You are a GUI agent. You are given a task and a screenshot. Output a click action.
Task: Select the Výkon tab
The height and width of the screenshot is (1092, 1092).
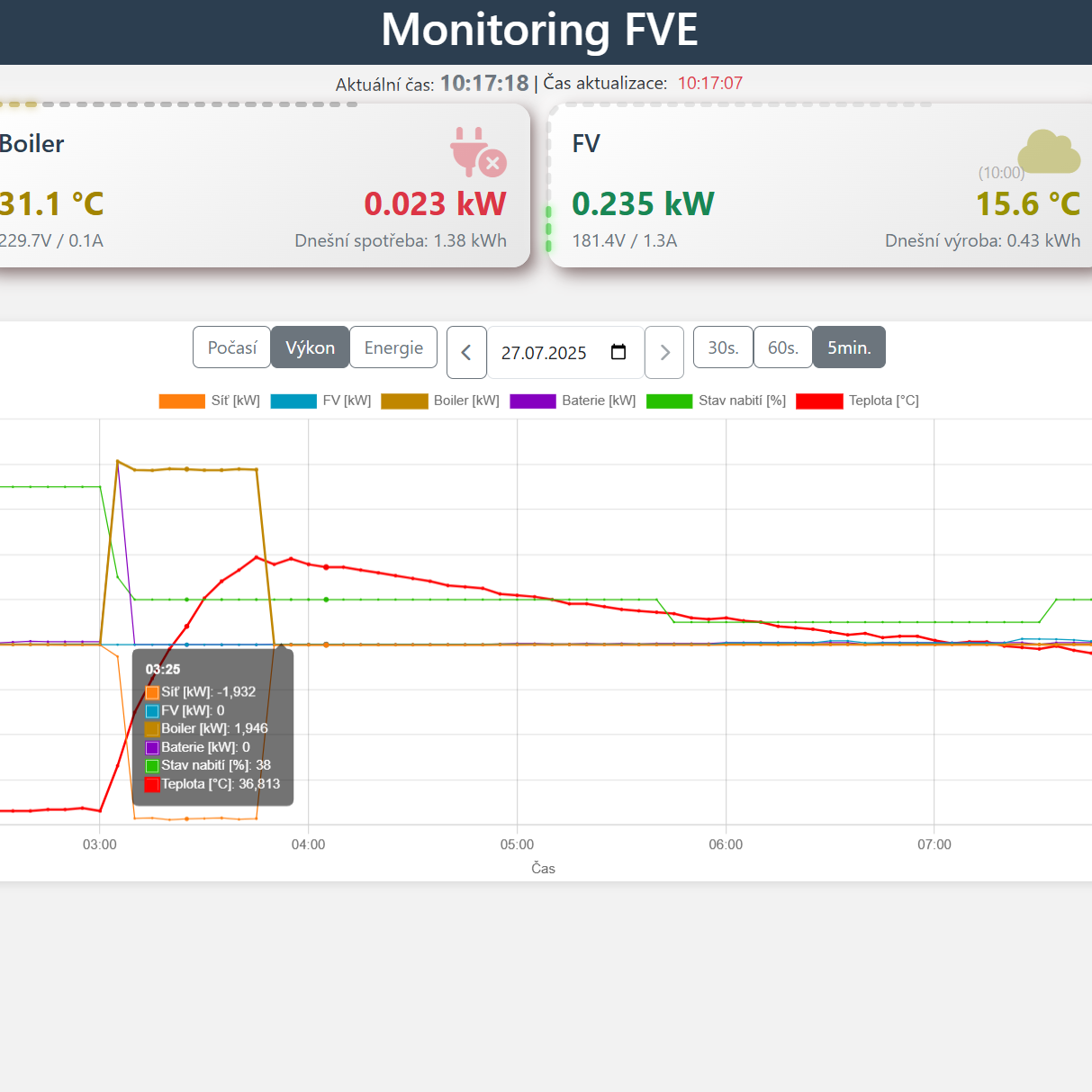click(x=310, y=347)
